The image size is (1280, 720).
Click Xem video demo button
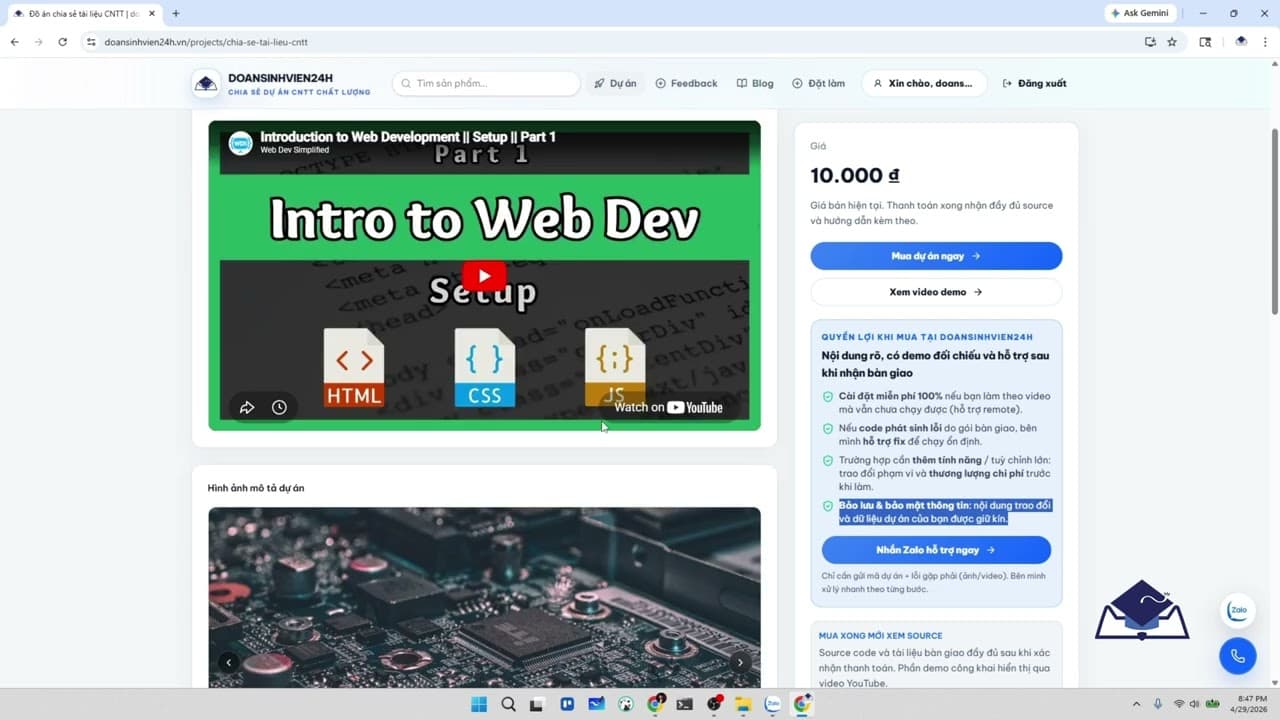click(936, 292)
